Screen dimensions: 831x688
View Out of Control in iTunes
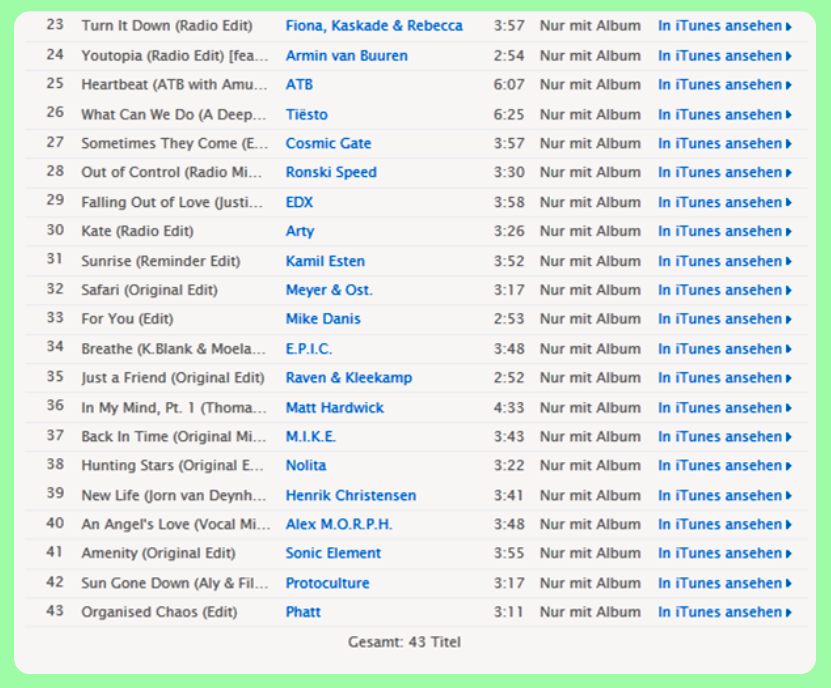724,172
